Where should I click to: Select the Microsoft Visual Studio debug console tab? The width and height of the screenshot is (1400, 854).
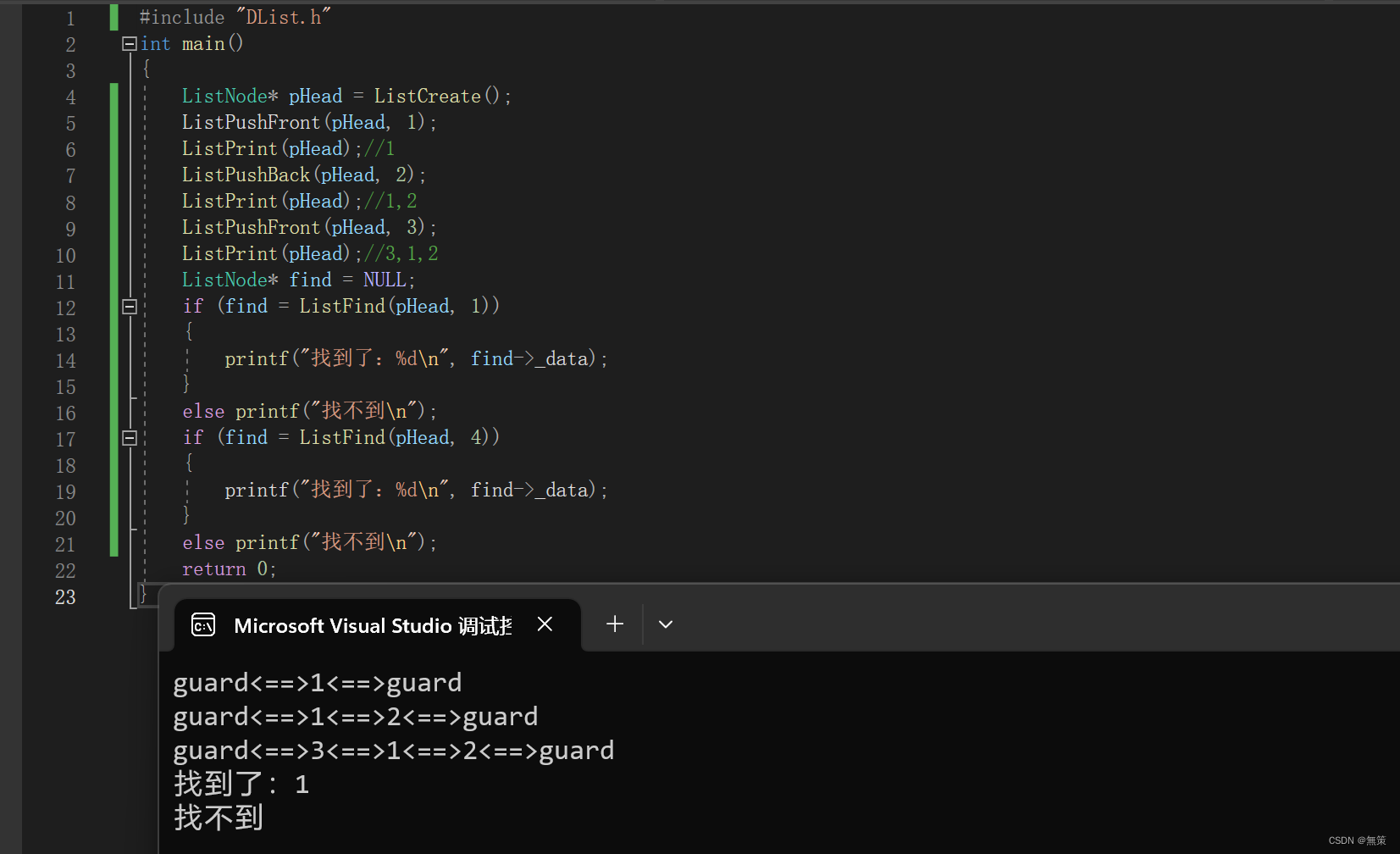377,625
